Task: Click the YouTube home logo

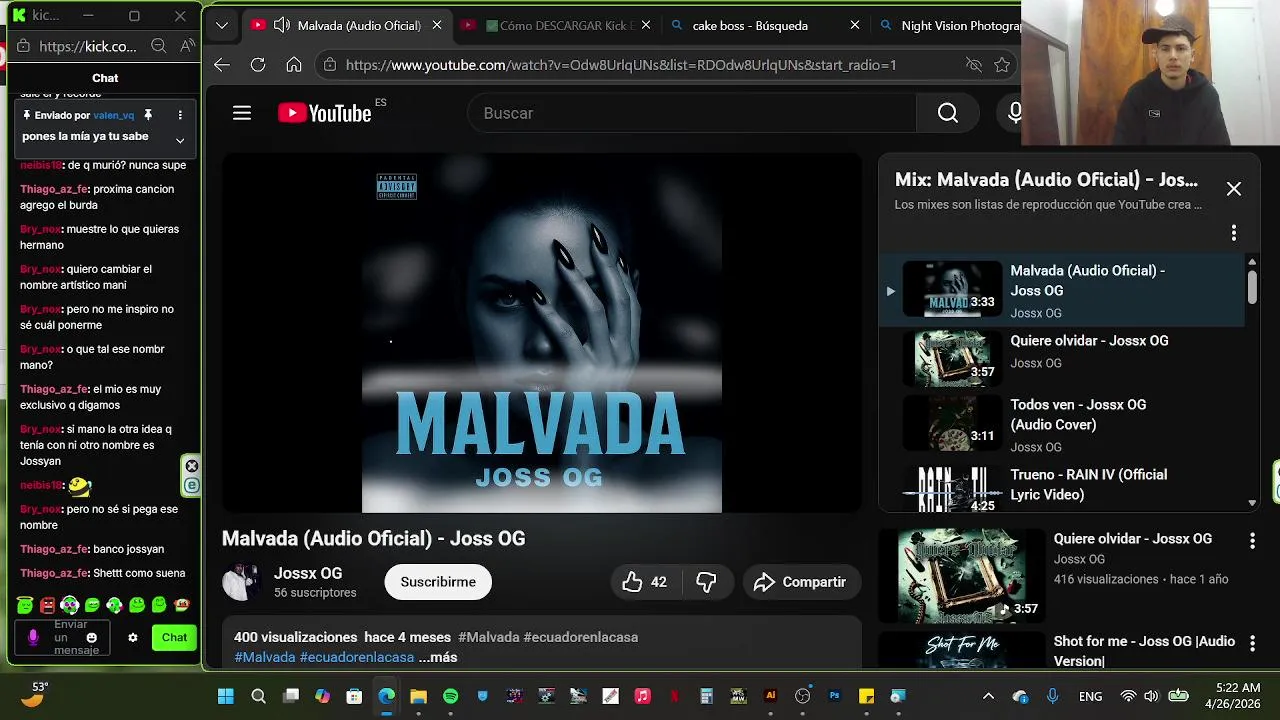Action: coord(325,113)
